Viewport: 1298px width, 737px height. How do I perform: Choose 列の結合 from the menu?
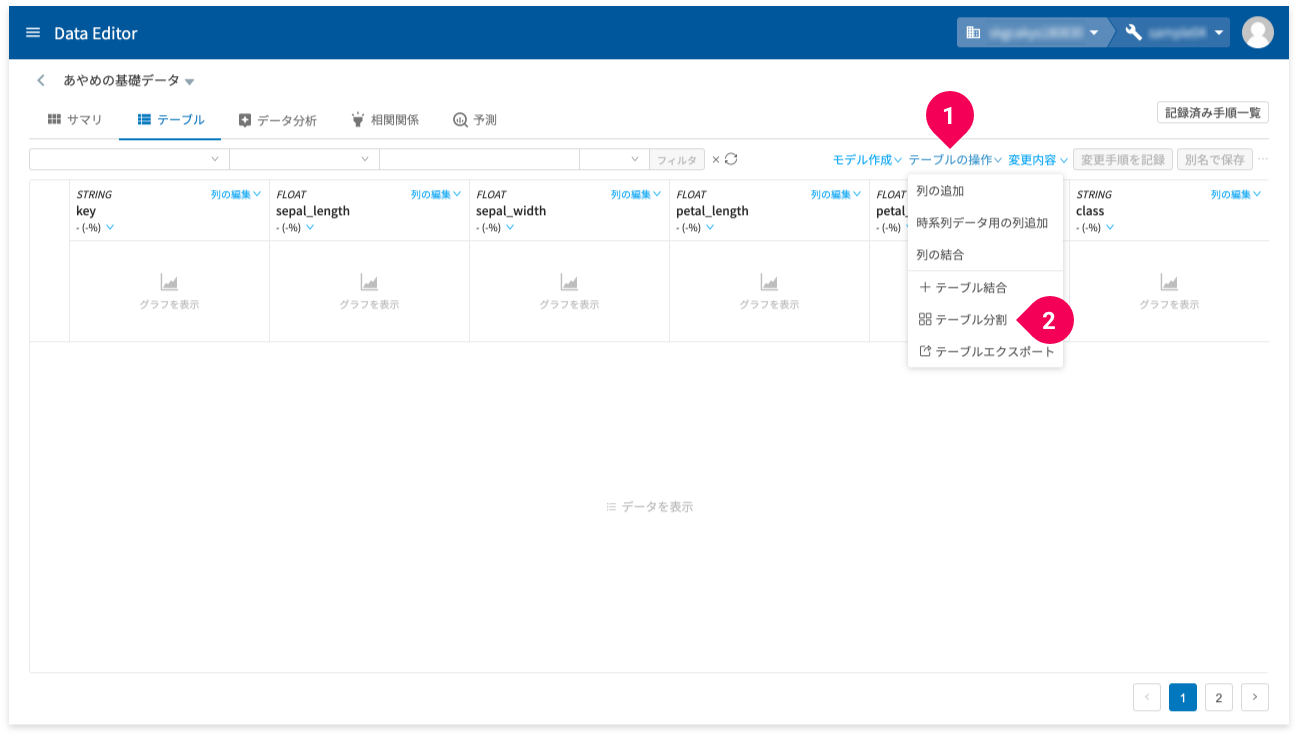pos(985,255)
